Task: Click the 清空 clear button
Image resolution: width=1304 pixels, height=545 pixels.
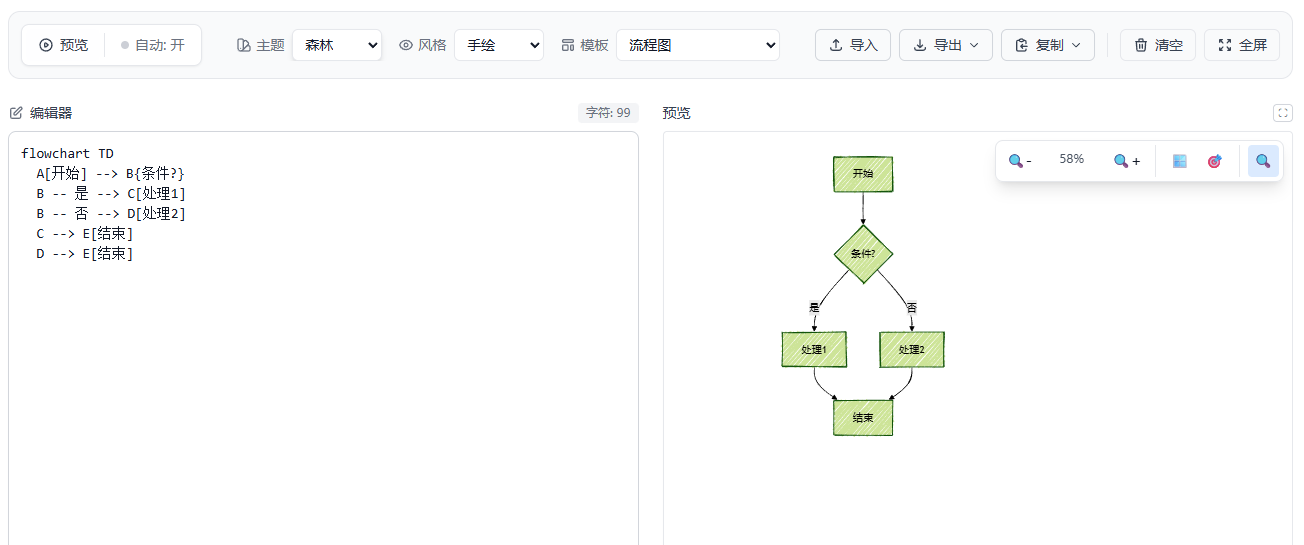Action: 1158,45
